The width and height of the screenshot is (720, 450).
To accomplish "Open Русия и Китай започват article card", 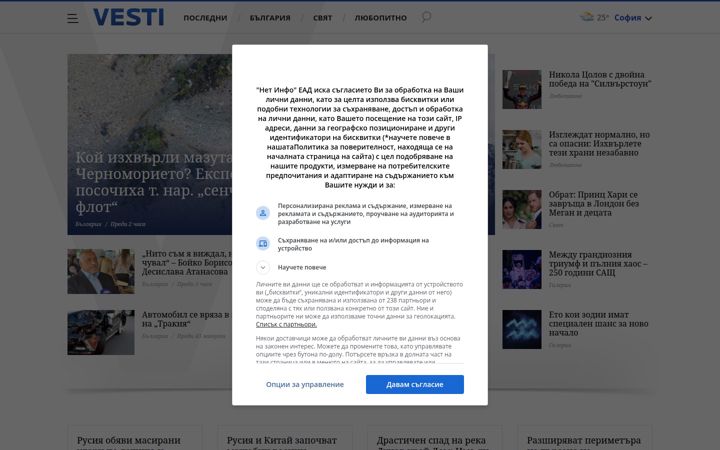I will (x=284, y=438).
